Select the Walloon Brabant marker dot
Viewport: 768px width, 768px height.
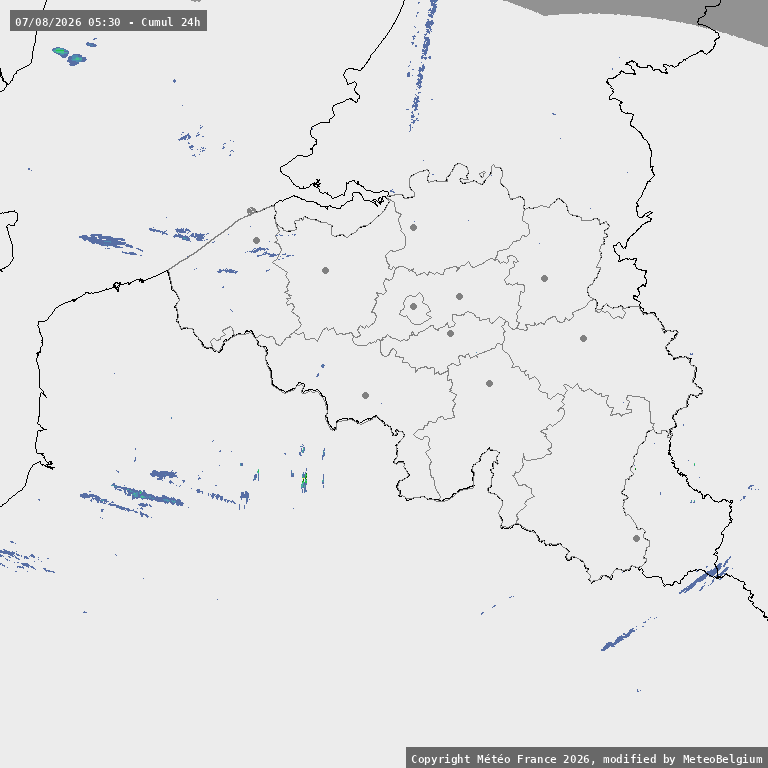(x=451, y=334)
